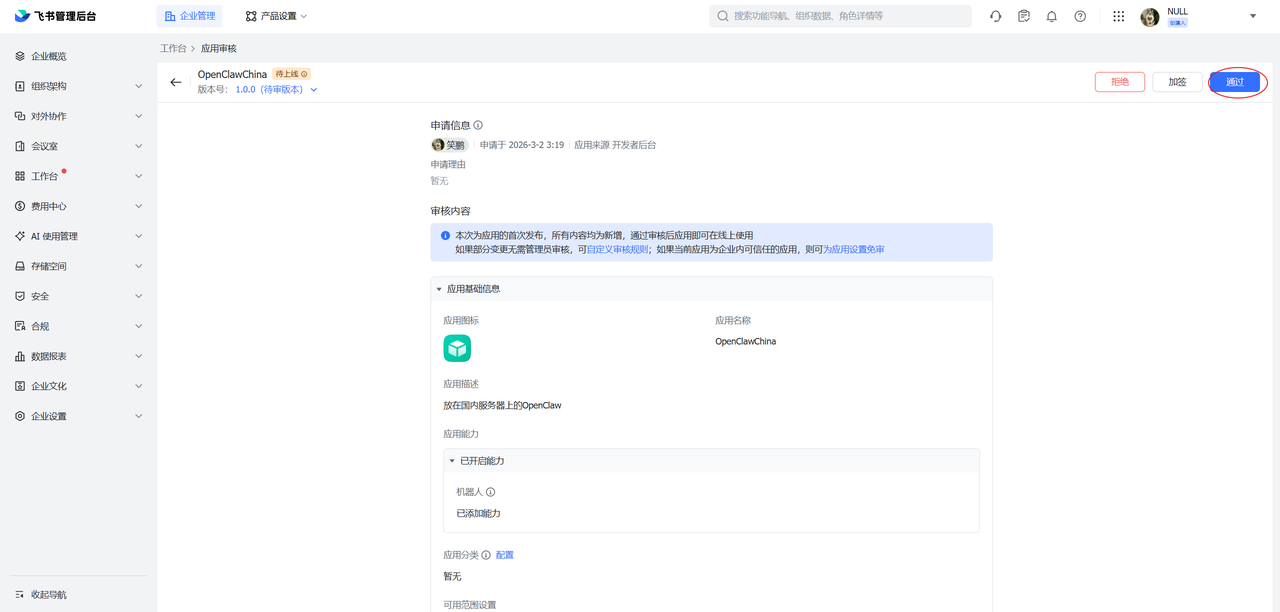Expand 企业设置 chevron in sidebar
The height and width of the screenshot is (612, 1280).
(138, 416)
